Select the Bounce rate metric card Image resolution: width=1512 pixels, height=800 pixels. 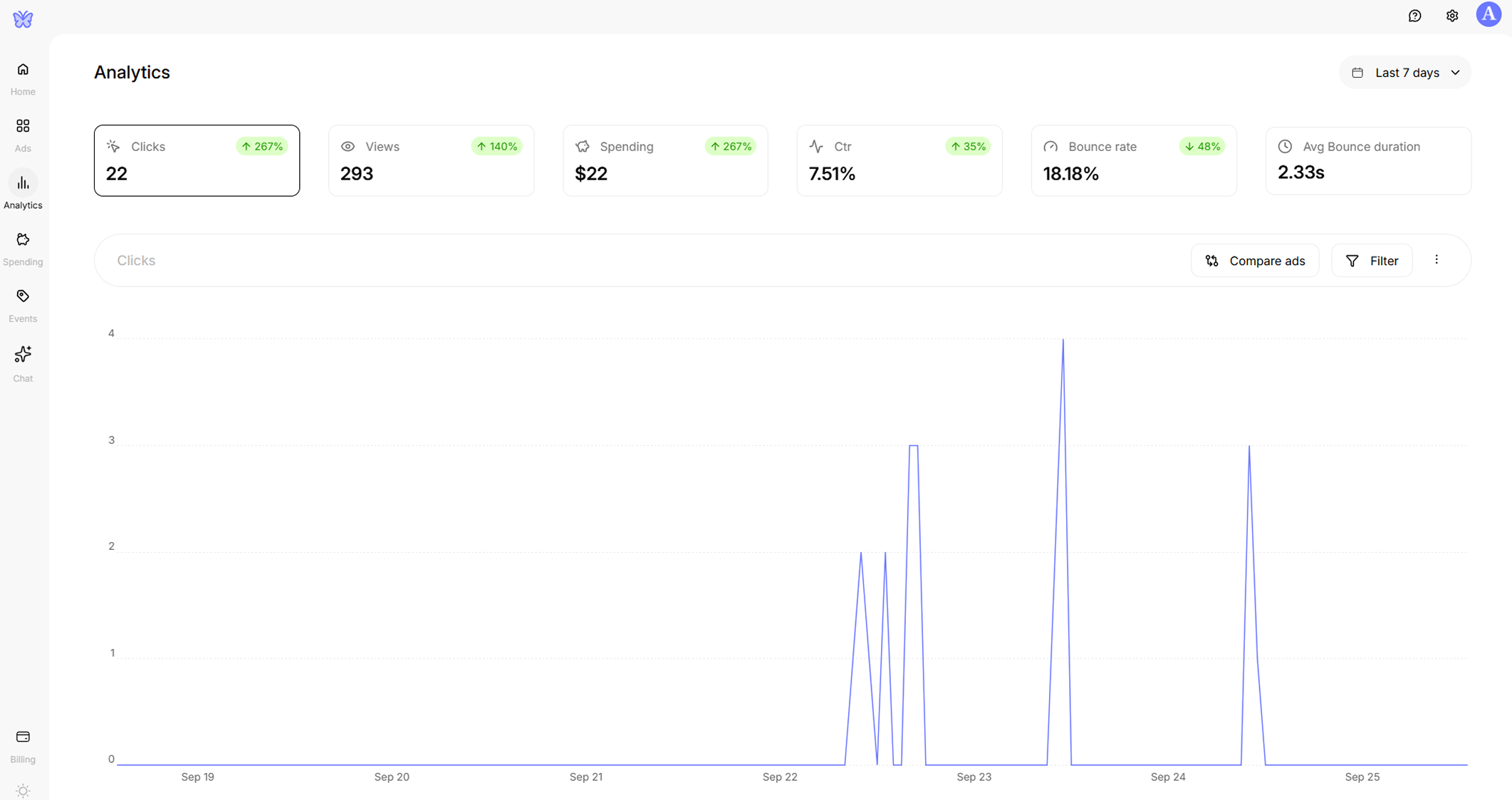pyautogui.click(x=1133, y=160)
